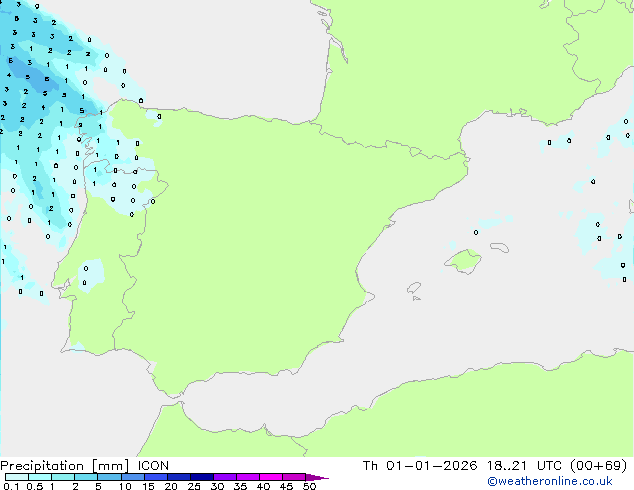Click the Ibiza island outline
Image resolution: width=634 pixels, height=490 pixels.
tap(414, 288)
